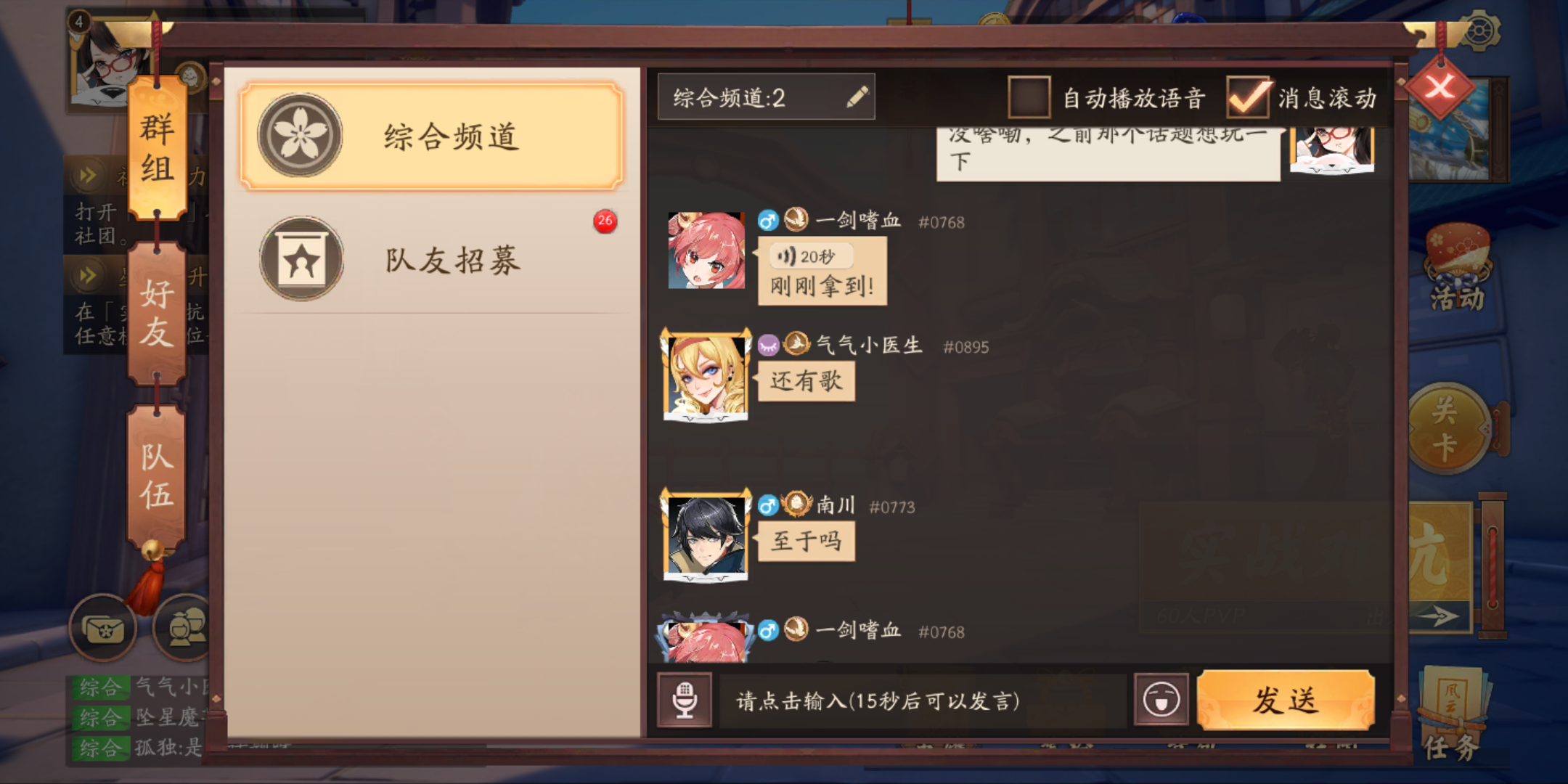
Task: Open the mail envelope icon
Action: click(x=103, y=628)
